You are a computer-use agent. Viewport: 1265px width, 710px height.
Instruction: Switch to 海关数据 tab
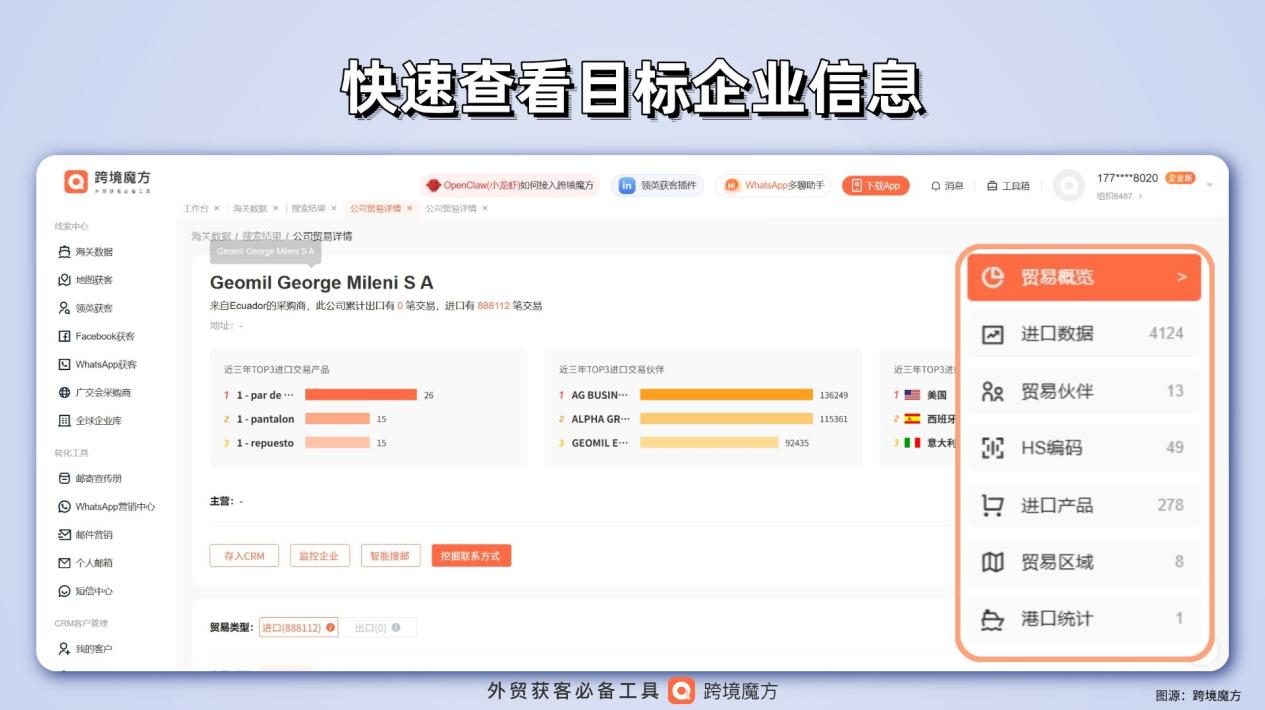[x=250, y=208]
